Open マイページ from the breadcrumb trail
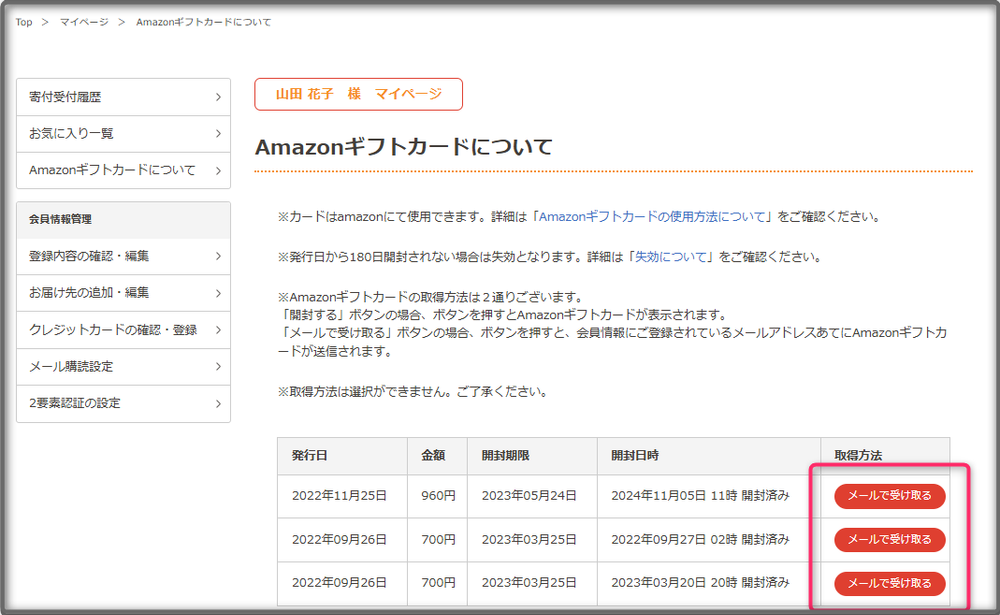The width and height of the screenshot is (1000, 615). [x=84, y=22]
